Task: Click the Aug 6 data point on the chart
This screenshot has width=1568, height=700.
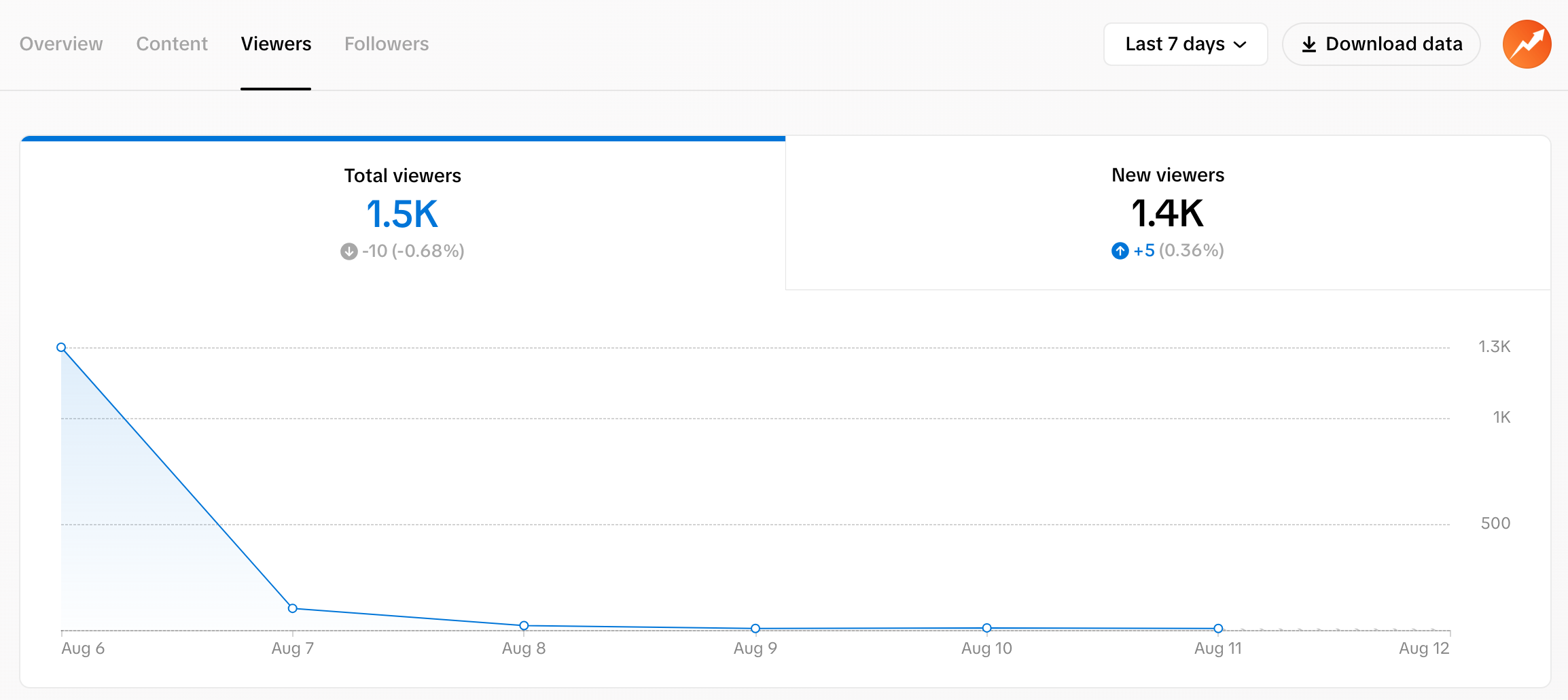Action: 61,347
